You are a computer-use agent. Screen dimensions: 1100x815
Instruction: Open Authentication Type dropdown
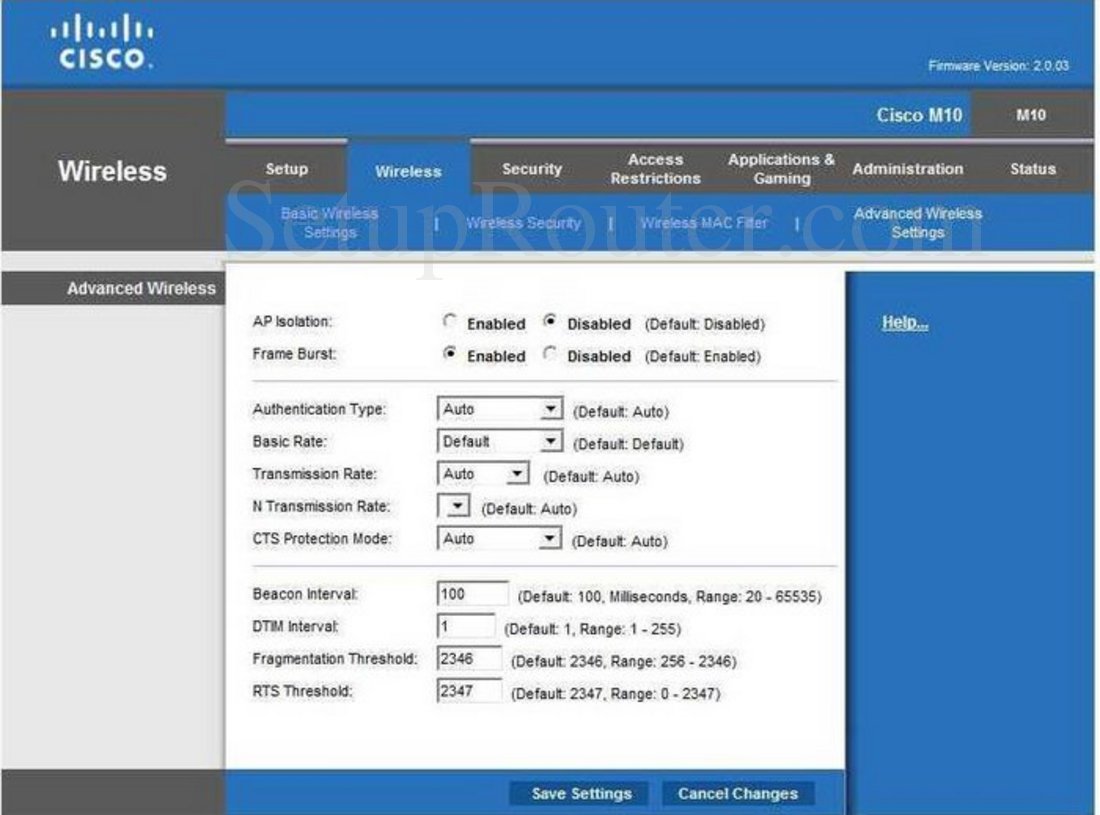coord(499,409)
